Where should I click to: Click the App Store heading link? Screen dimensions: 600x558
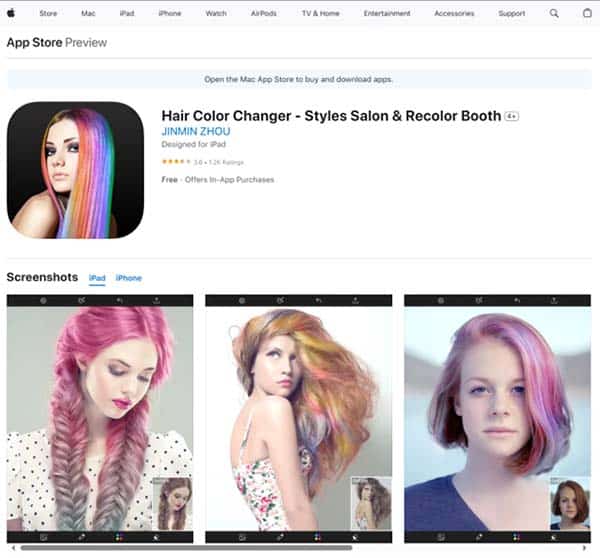pyautogui.click(x=34, y=42)
